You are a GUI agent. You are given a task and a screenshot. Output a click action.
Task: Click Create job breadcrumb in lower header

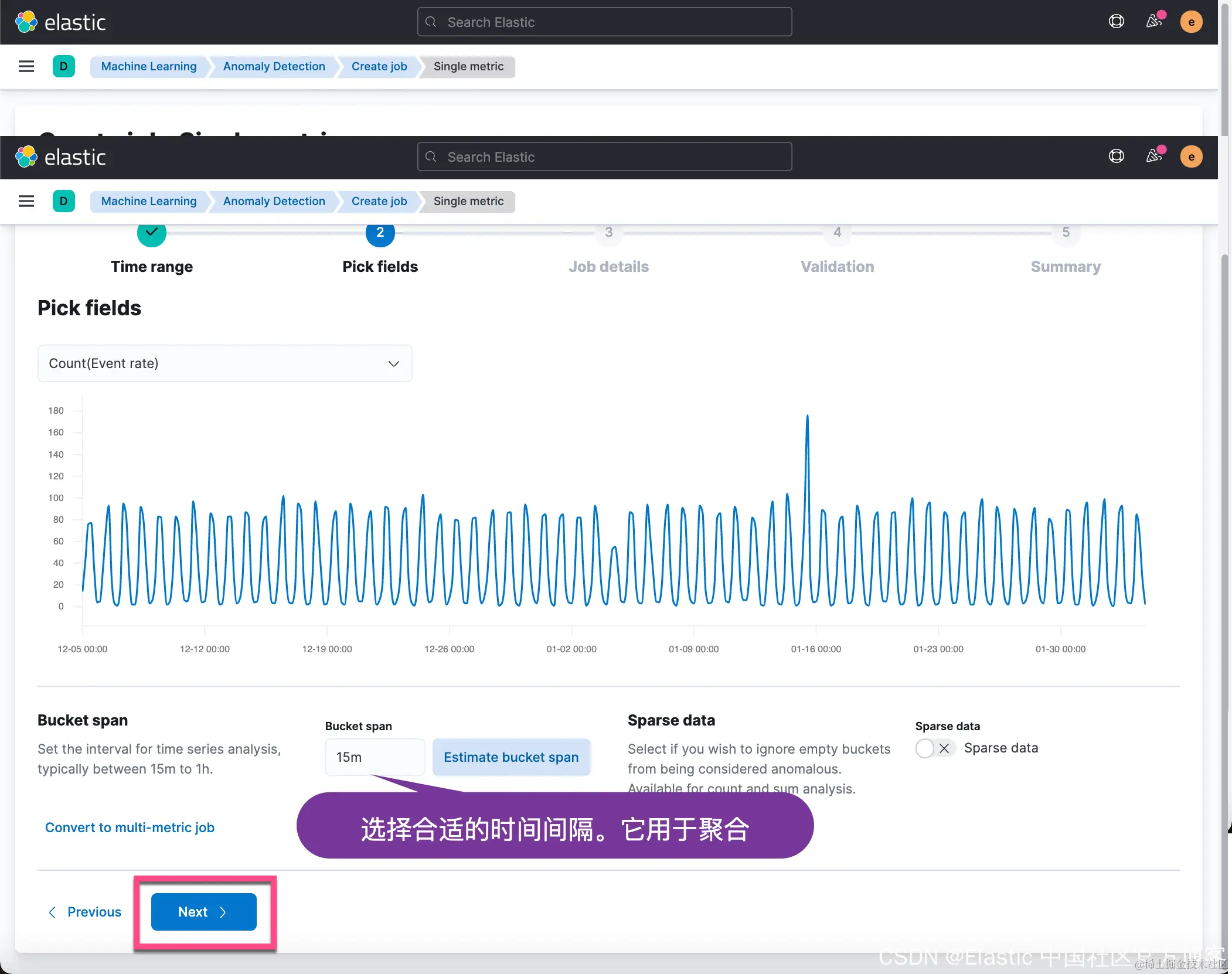[x=379, y=201]
